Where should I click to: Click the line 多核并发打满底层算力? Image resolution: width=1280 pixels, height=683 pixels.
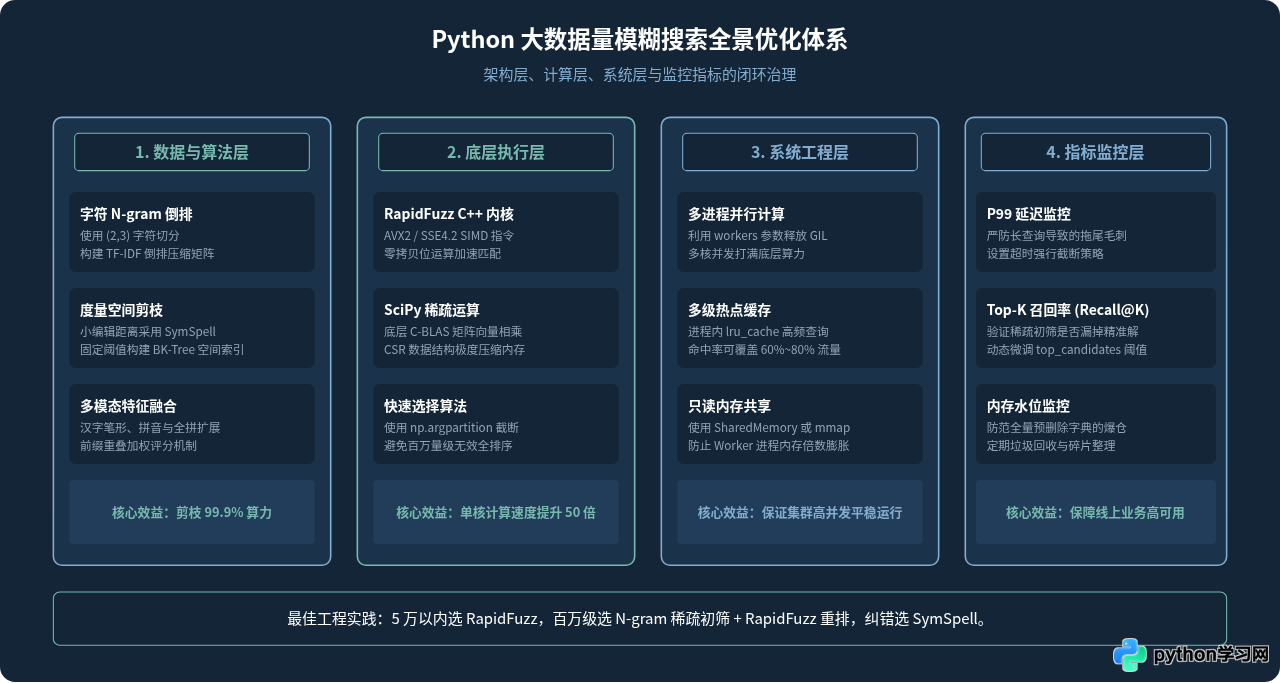746,254
